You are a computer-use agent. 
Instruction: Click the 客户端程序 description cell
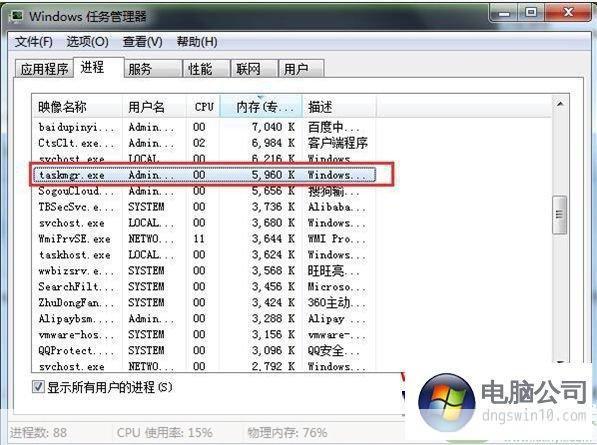(338, 143)
